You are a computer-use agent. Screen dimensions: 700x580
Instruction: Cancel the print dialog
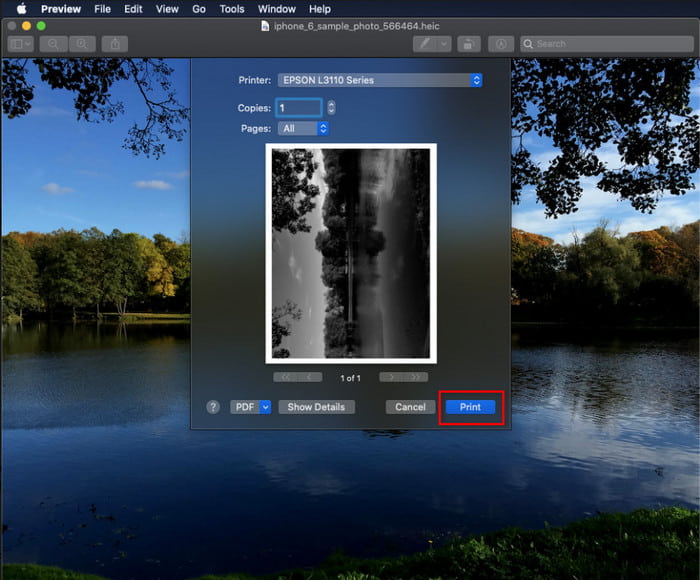tap(410, 407)
